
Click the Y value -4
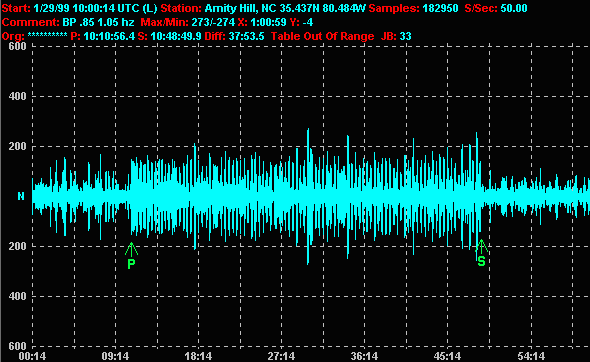click(x=307, y=22)
